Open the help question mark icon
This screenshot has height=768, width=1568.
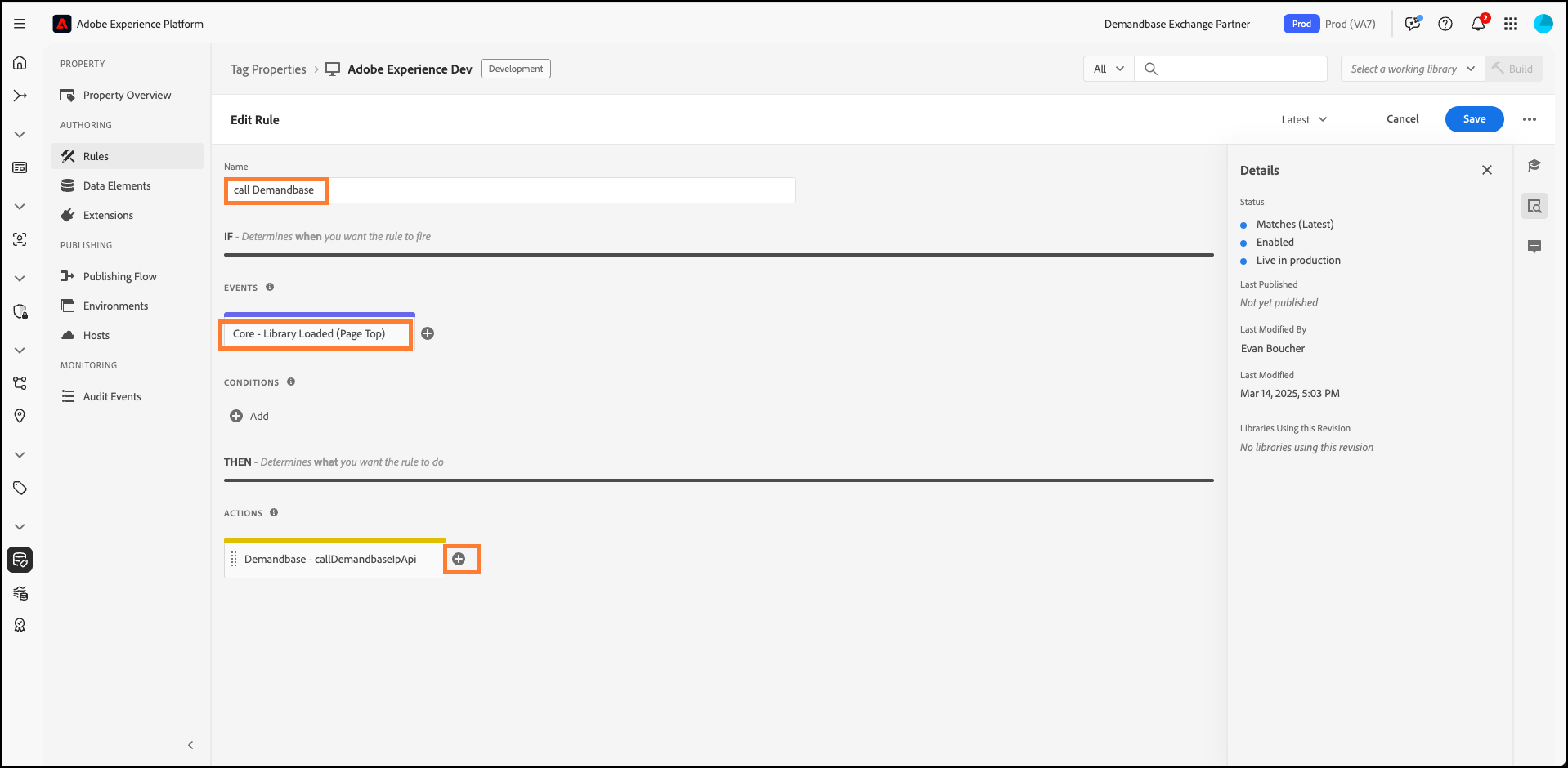(1445, 24)
